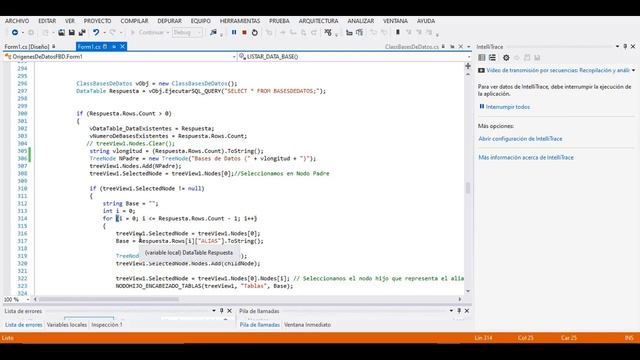Open the Lista de errores options dropdown
This screenshot has width=640, height=360.
coord(214,311)
